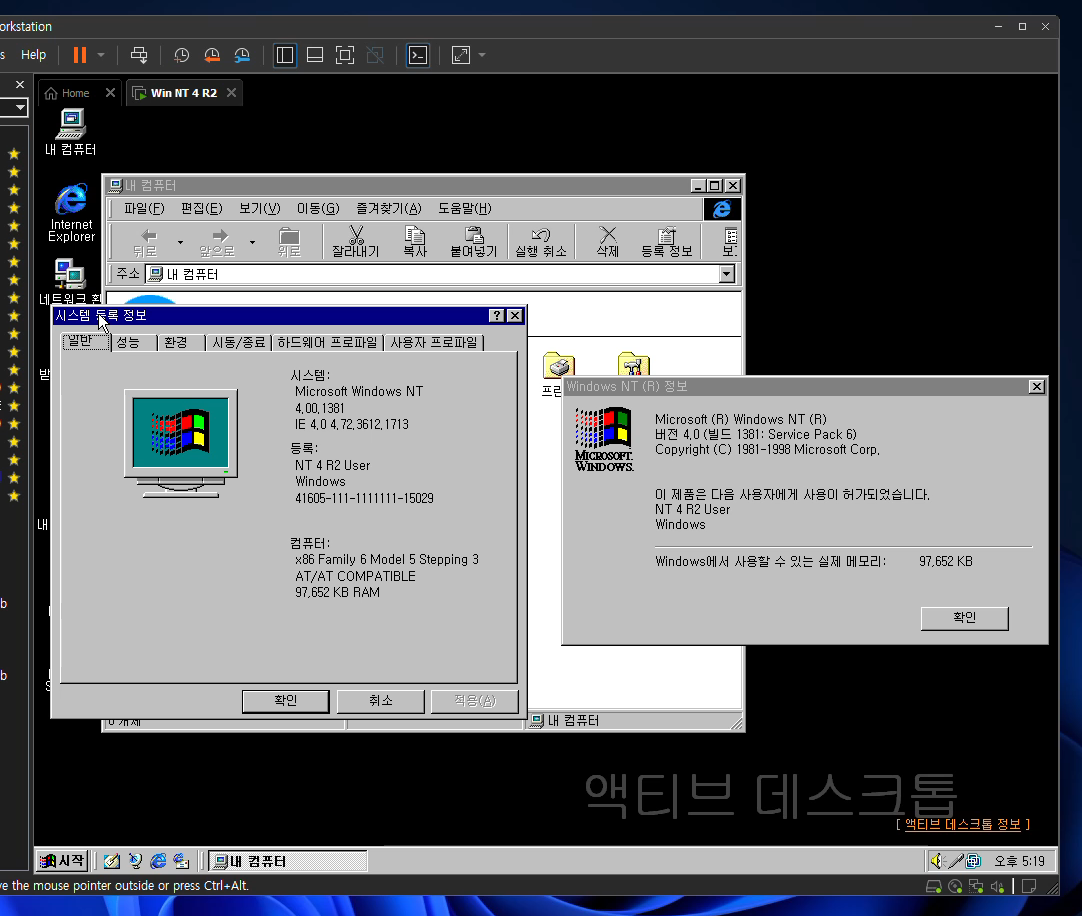Image resolution: width=1082 pixels, height=916 pixels.
Task: Select the printers folder icon in 내 컴퓨터
Action: click(559, 364)
